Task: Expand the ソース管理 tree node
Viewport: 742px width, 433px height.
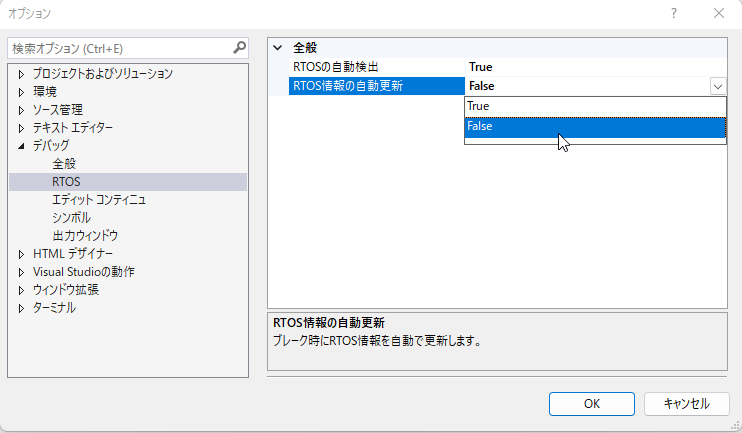Action: [x=21, y=110]
